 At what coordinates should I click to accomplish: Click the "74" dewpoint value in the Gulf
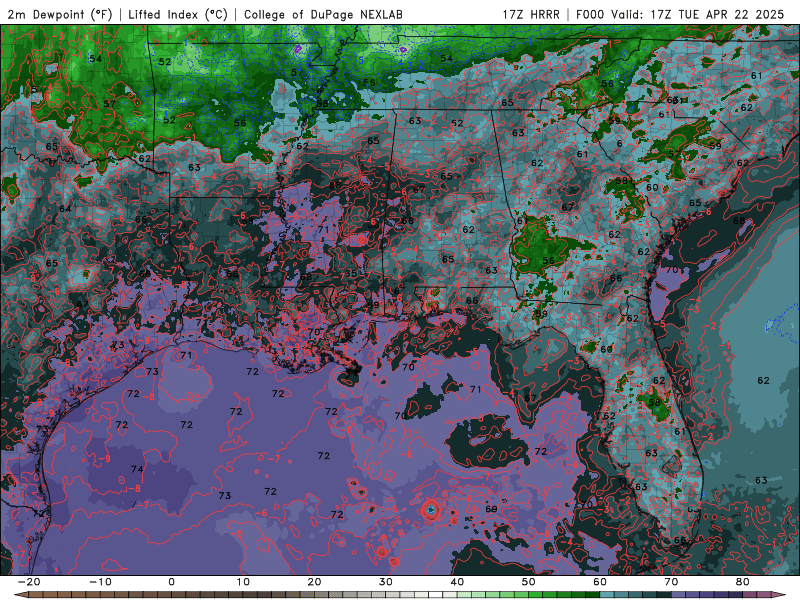(137, 469)
